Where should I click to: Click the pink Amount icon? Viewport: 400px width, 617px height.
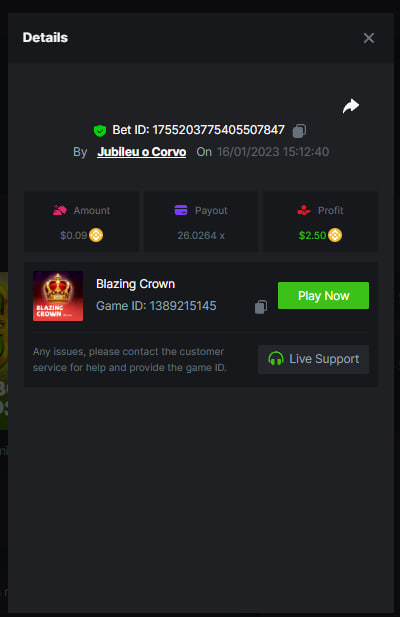point(60,210)
